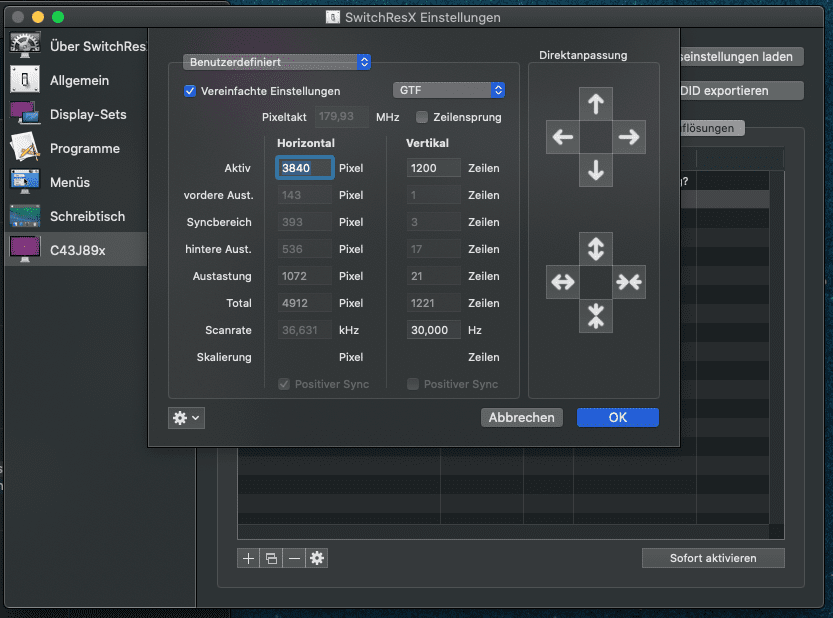The height and width of the screenshot is (618, 833).
Task: Click the horizontal Aktiv field showing 3840
Action: (304, 168)
